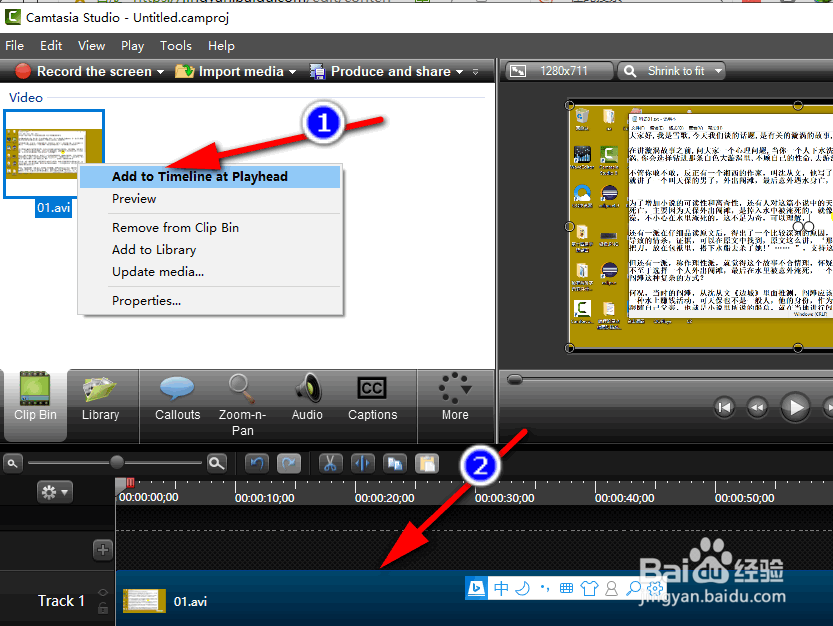Open the Edit menu
833x626 pixels.
(x=51, y=46)
